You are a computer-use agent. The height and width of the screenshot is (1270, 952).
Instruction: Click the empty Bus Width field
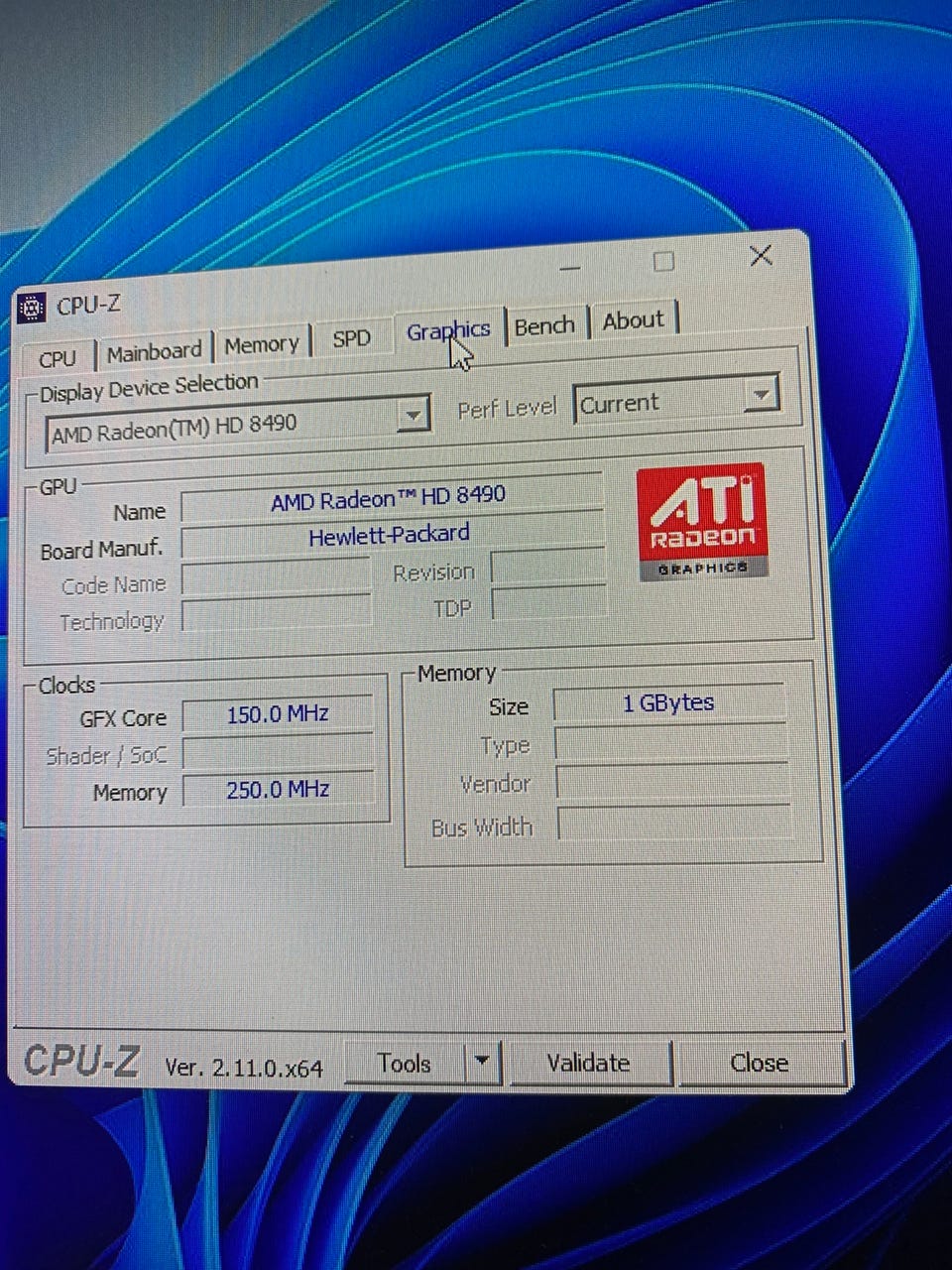(x=675, y=823)
